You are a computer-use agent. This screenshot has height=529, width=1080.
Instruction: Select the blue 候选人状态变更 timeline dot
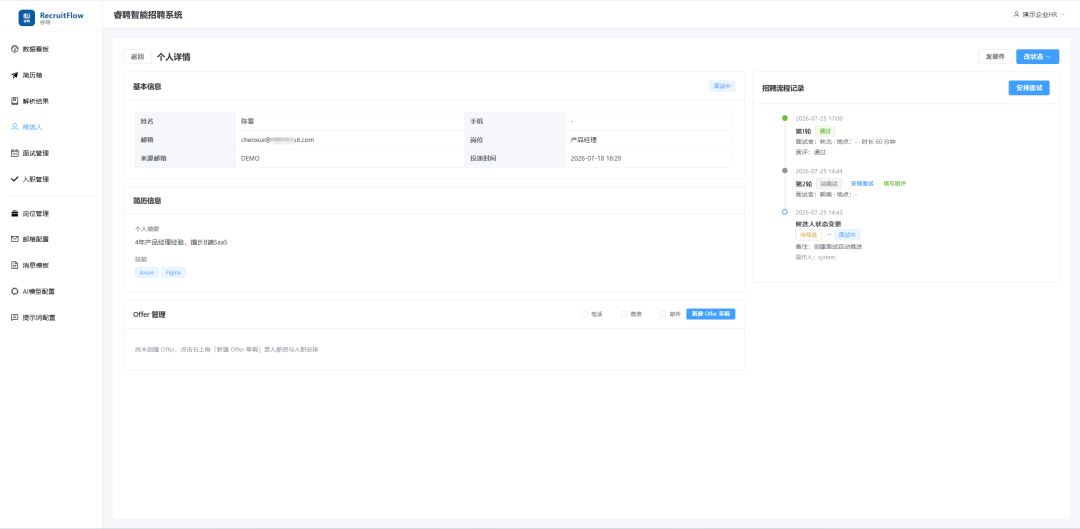tap(785, 212)
